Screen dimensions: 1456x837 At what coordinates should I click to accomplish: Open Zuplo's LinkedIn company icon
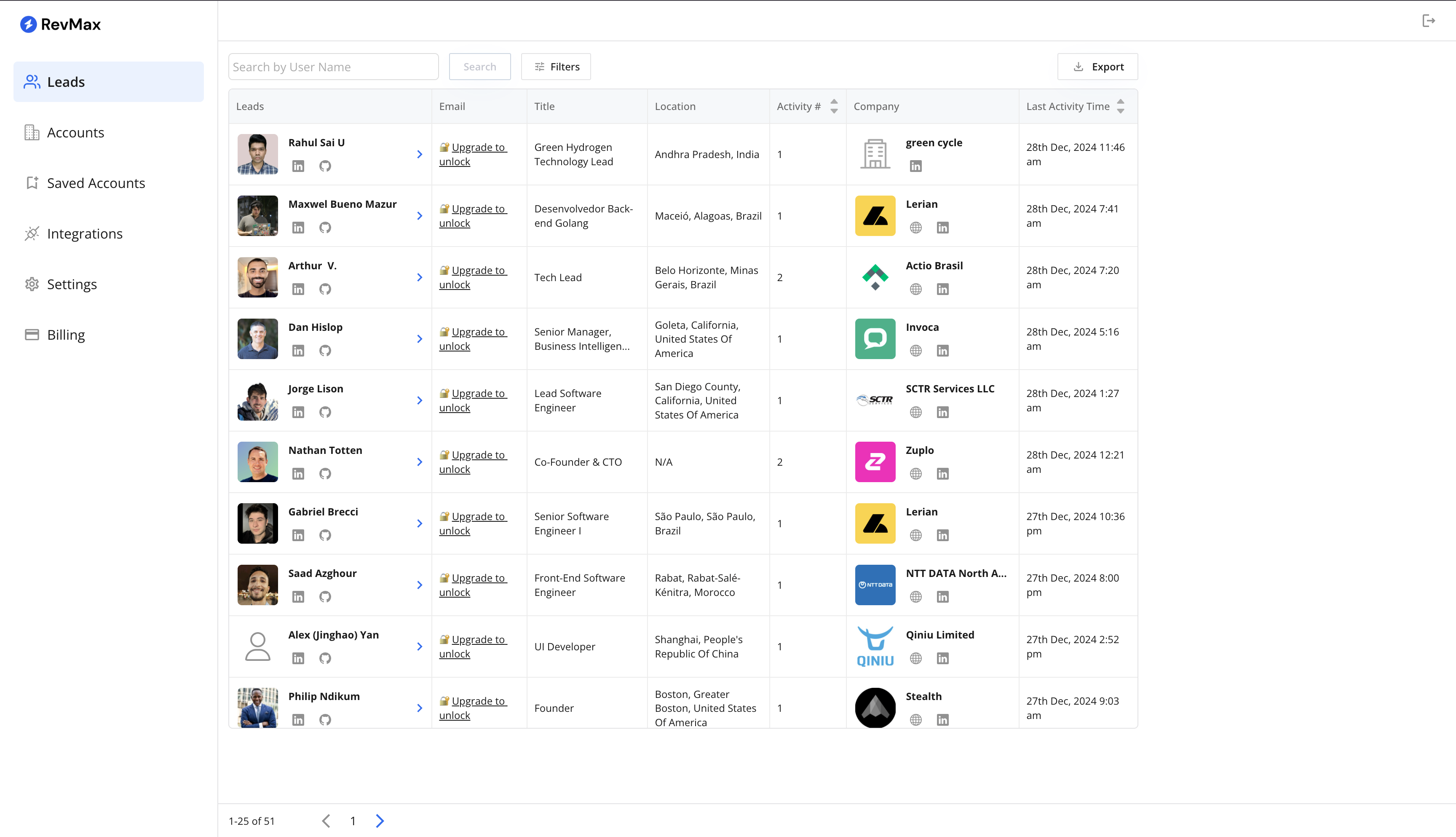942,474
